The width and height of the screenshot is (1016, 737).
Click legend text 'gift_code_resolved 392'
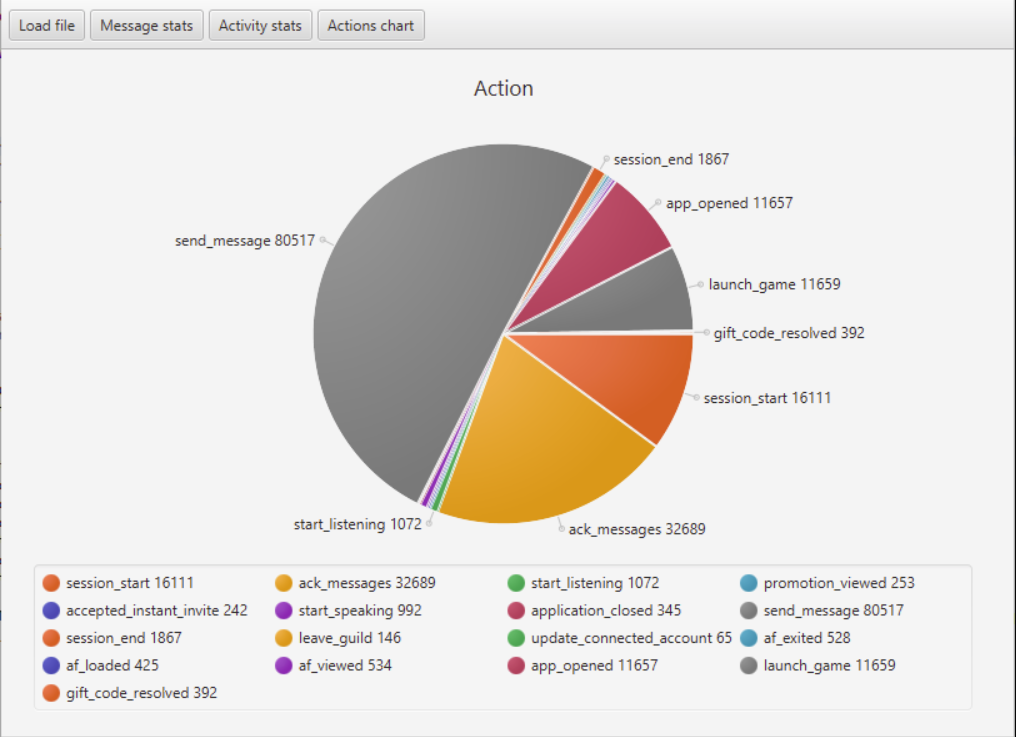pyautogui.click(x=141, y=693)
